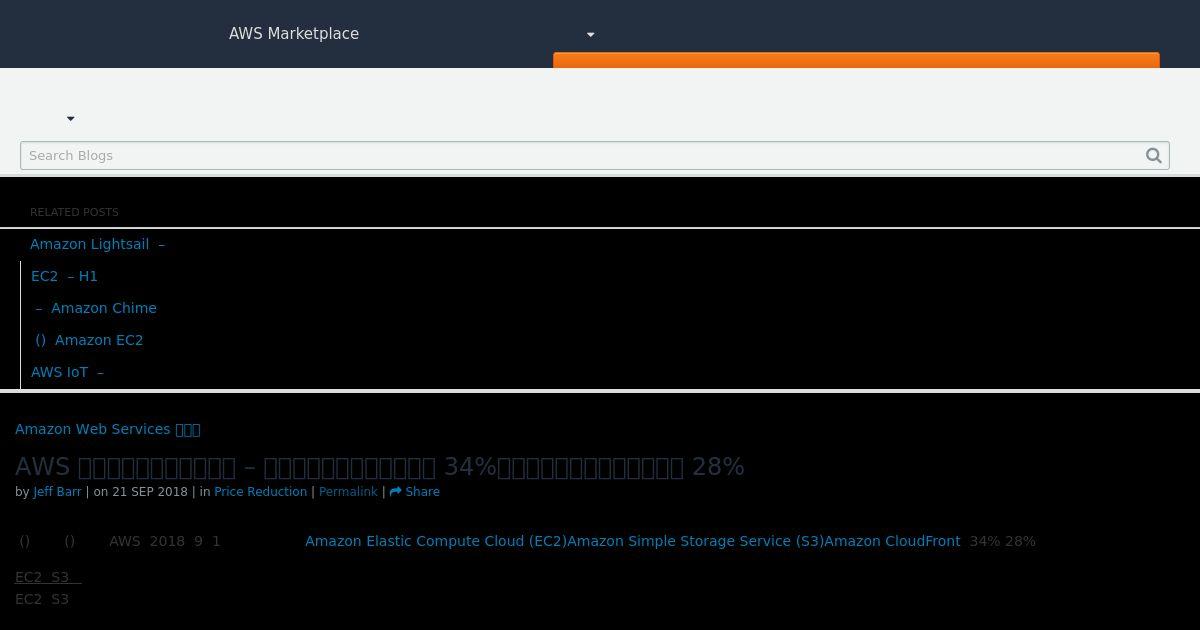Click the RELATED POSTS heading

coord(74,212)
